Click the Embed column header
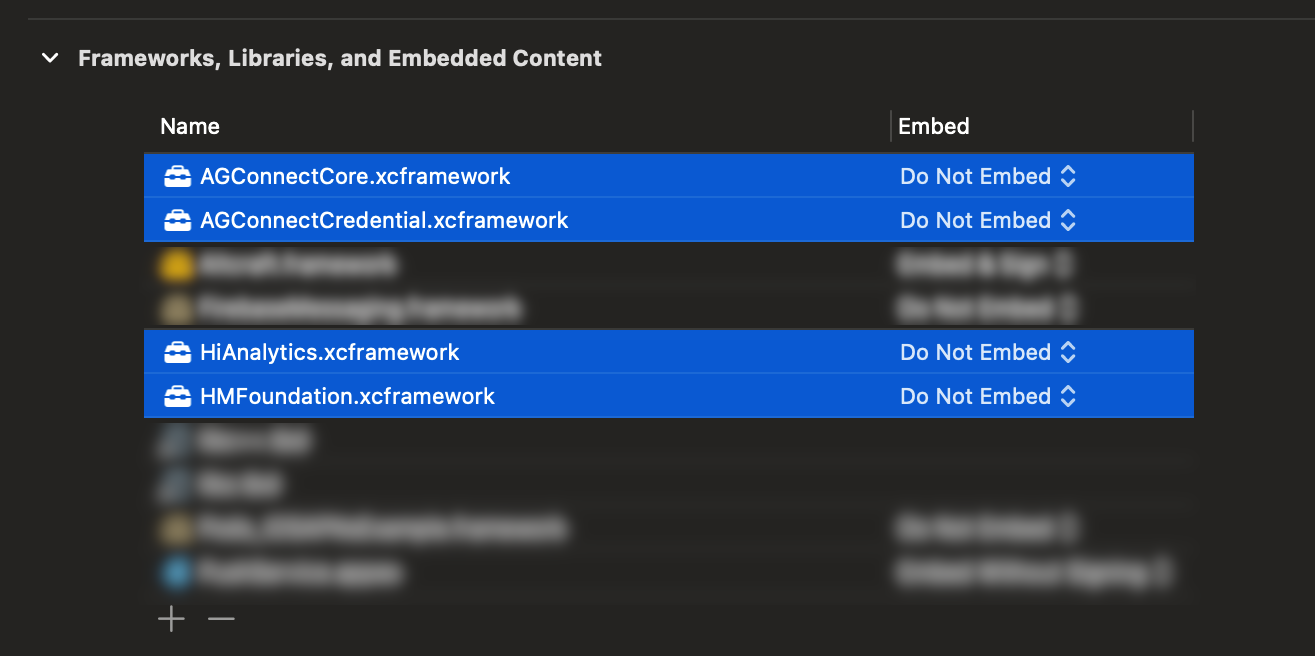Screen dimensions: 1315x656 pos(934,126)
